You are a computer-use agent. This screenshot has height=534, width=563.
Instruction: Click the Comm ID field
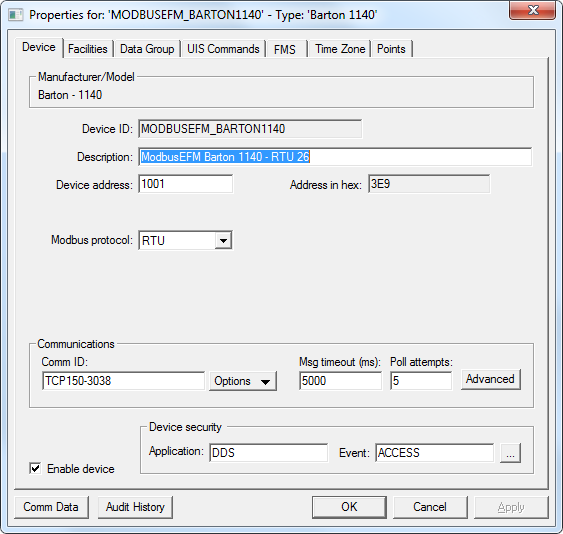coord(124,381)
